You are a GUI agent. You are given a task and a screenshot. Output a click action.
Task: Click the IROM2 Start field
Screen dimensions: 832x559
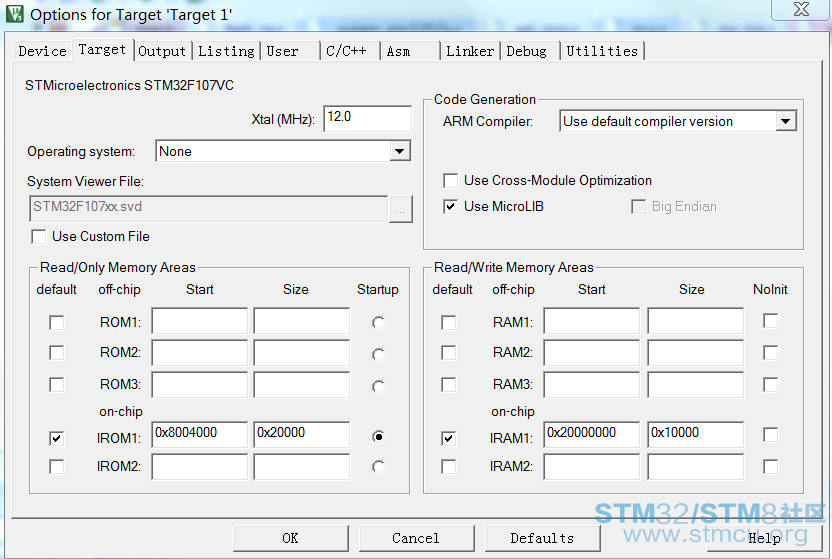coord(200,467)
